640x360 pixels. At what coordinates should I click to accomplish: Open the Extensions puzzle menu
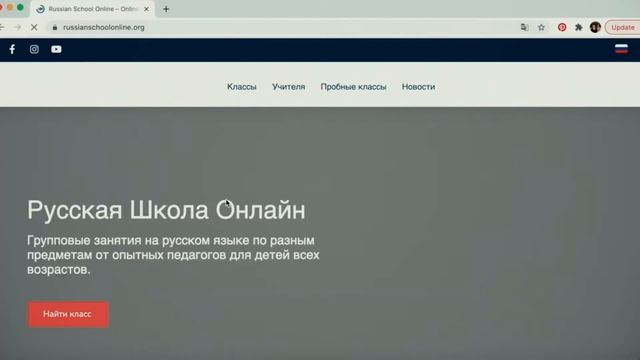point(578,27)
